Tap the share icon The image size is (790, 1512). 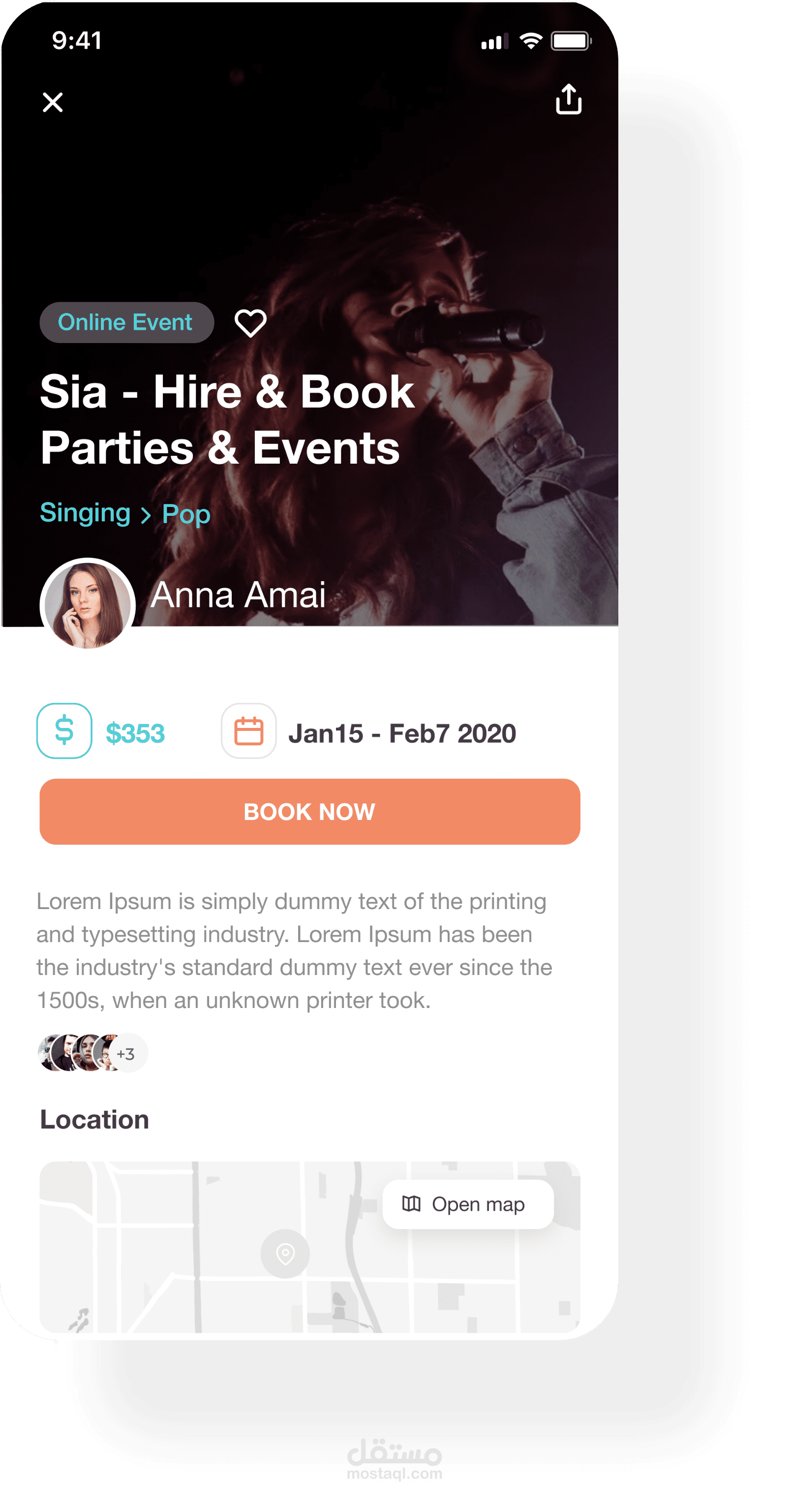coord(568,99)
